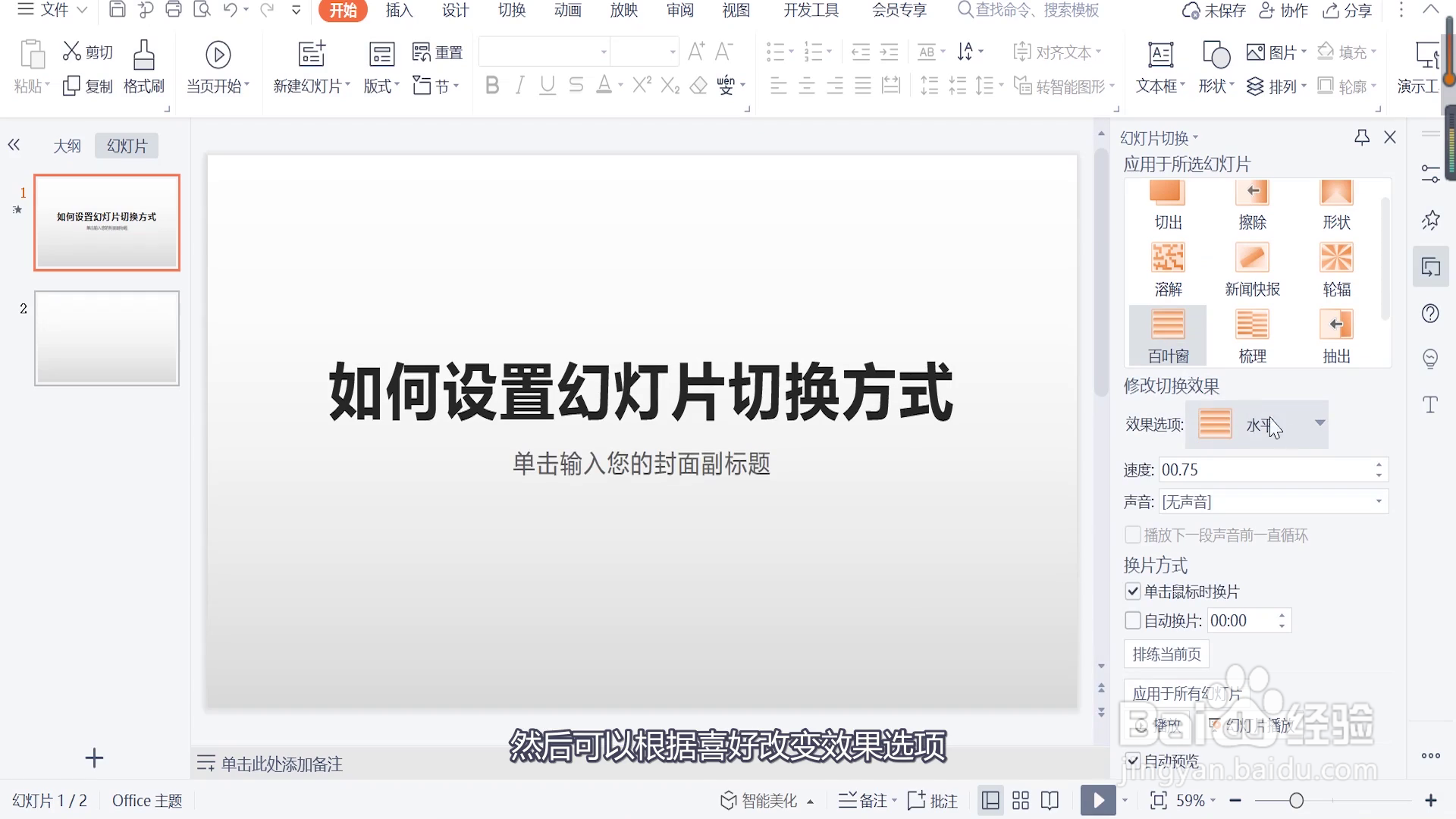Select the Dissolve (溶解) transition effect
The height and width of the screenshot is (819, 1456).
tap(1168, 259)
